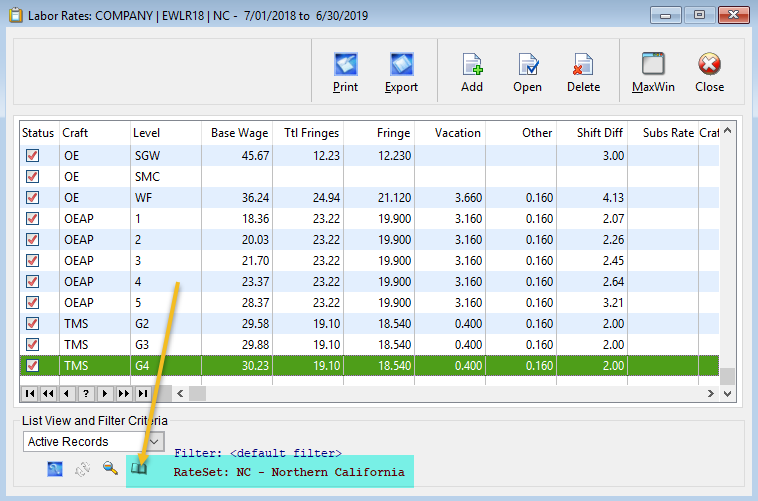Click the blue filter icon under Active Records
The width and height of the screenshot is (758, 501).
(55, 469)
